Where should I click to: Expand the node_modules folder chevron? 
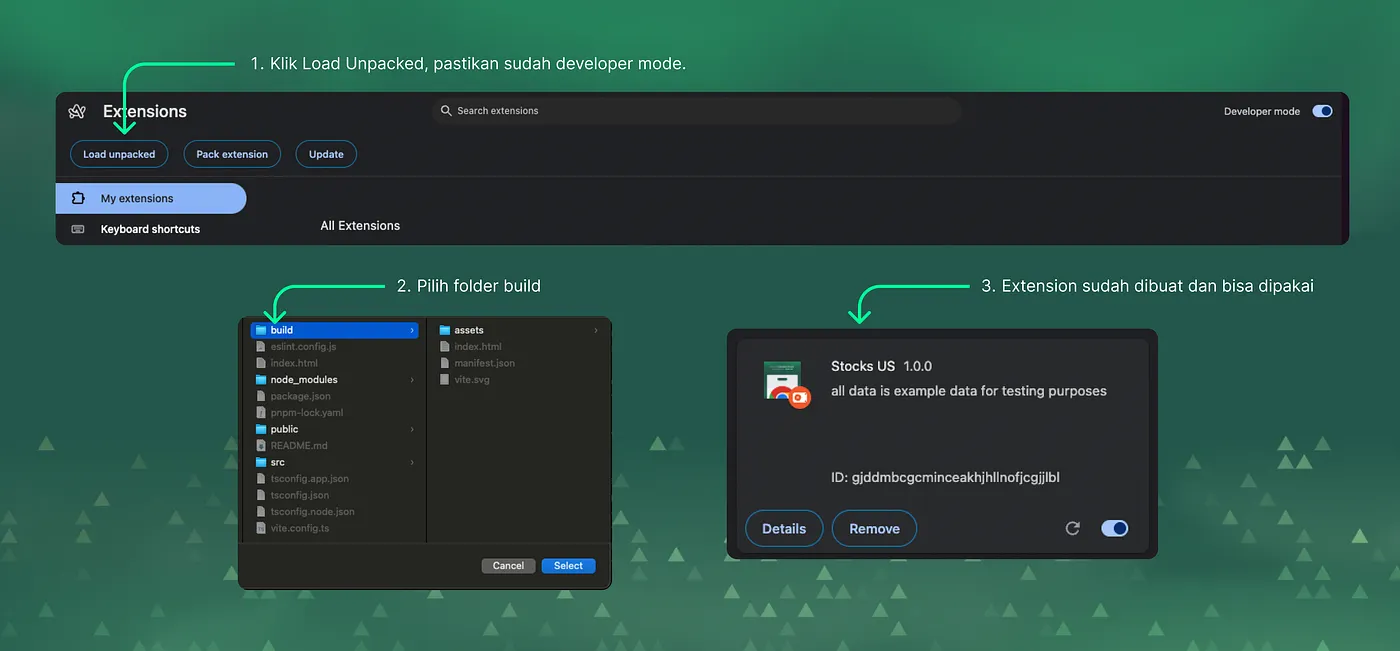tap(412, 379)
